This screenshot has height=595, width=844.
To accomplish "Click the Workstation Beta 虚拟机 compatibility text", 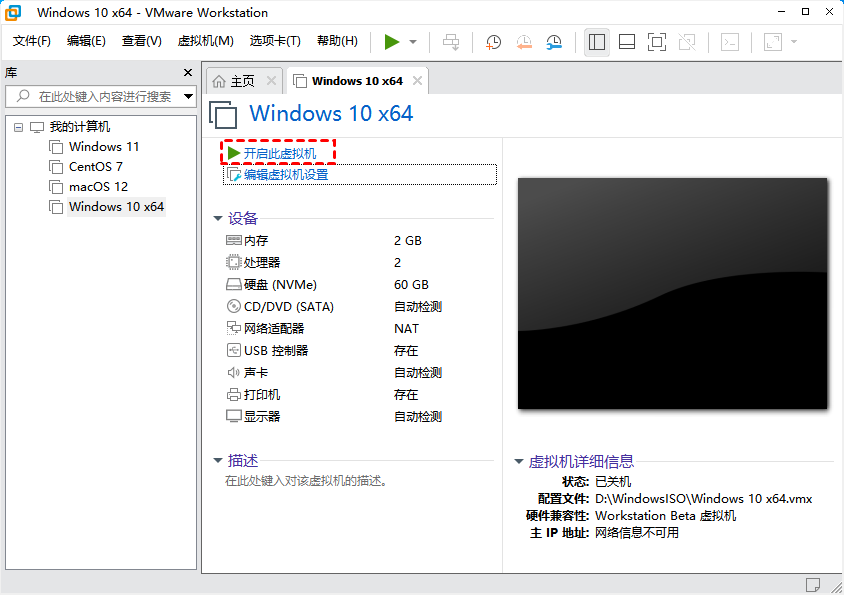I will [x=665, y=516].
